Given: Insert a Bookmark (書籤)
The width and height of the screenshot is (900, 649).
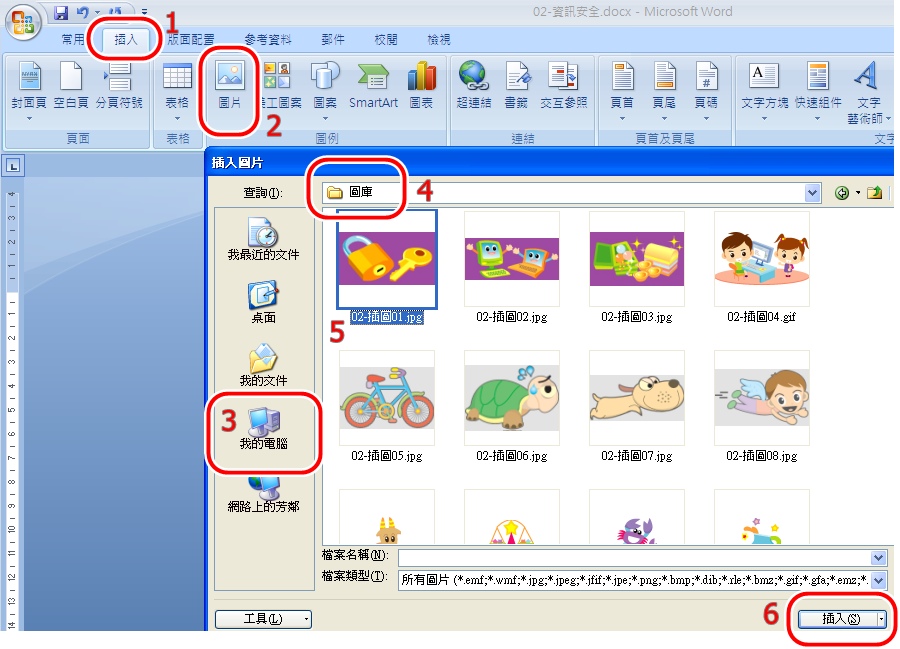Looking at the screenshot, I should click(x=516, y=86).
